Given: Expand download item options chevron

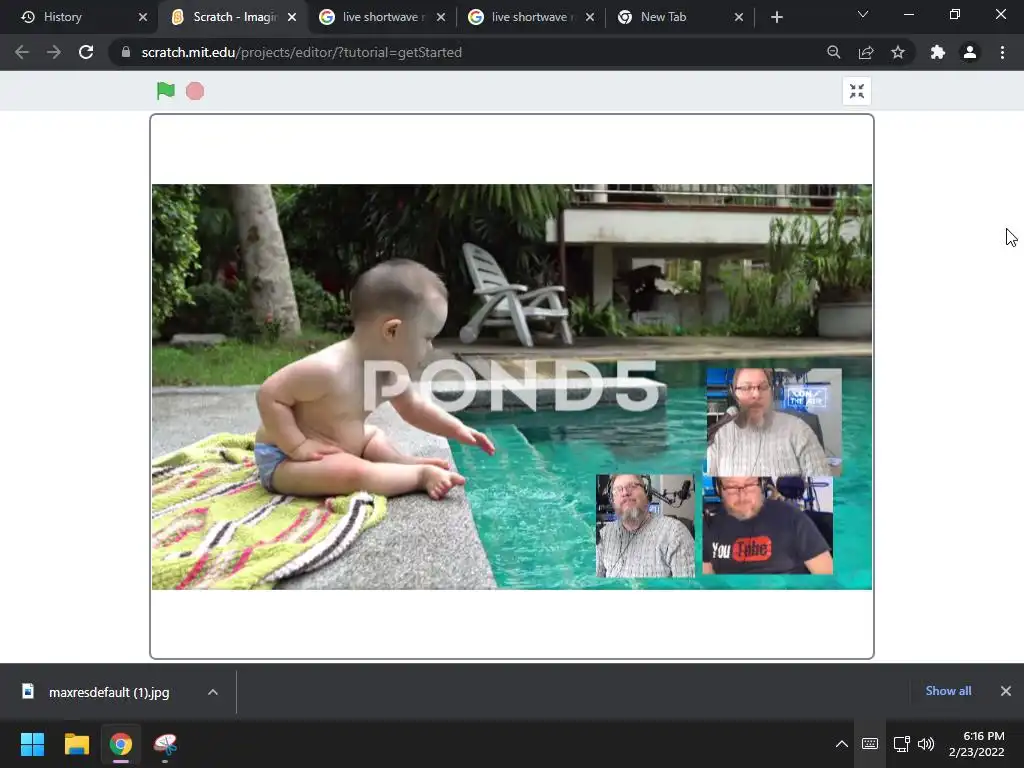Looking at the screenshot, I should click(x=213, y=692).
